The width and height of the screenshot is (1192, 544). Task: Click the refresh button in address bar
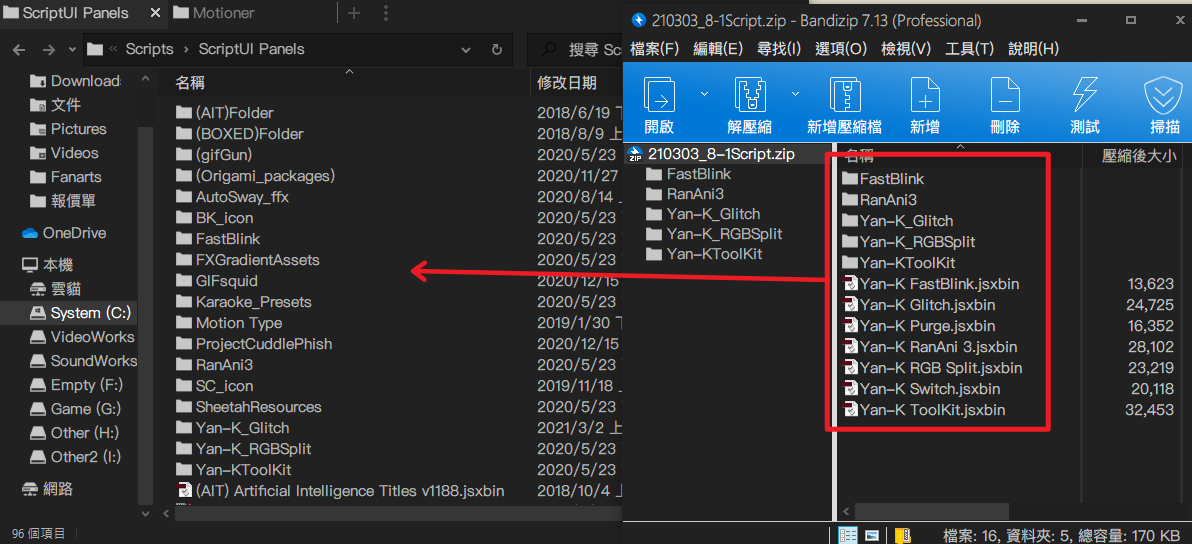[x=497, y=49]
